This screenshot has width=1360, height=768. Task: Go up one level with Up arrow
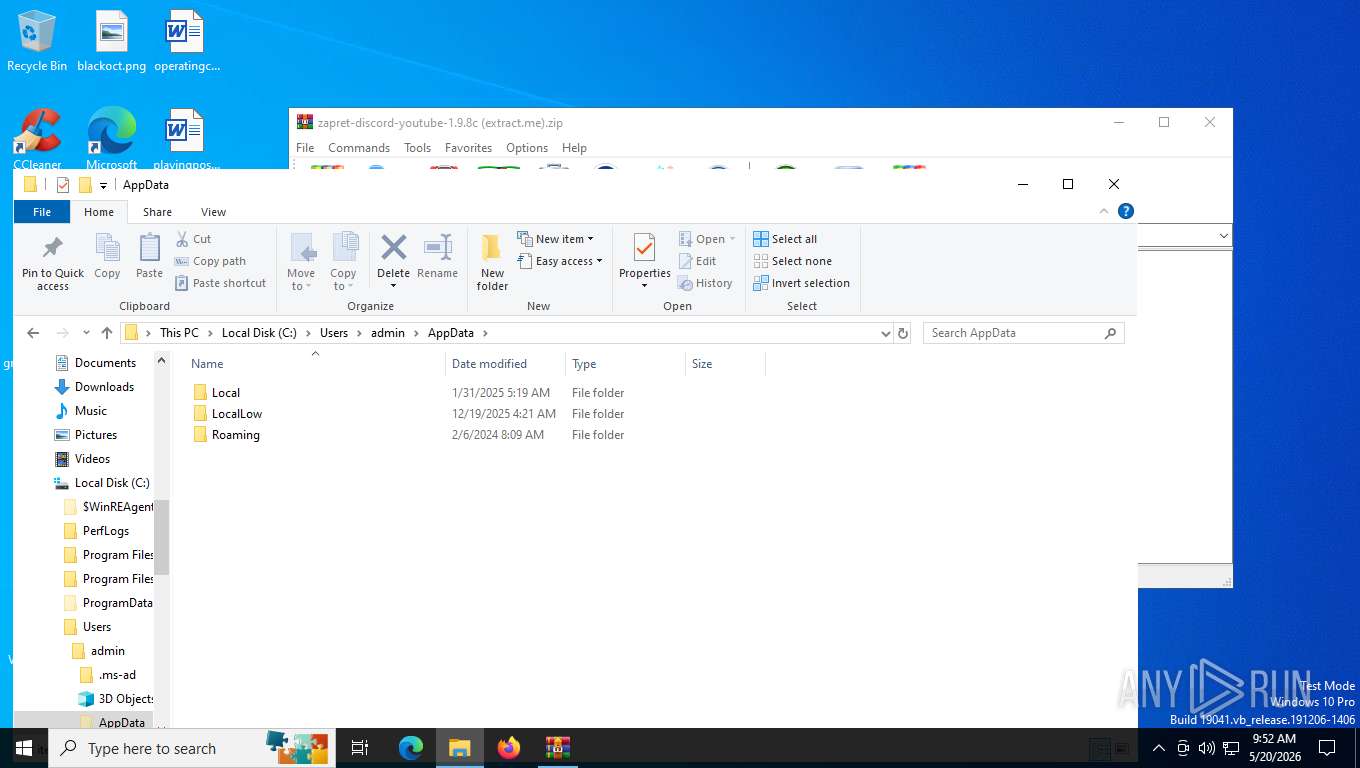pyautogui.click(x=107, y=333)
